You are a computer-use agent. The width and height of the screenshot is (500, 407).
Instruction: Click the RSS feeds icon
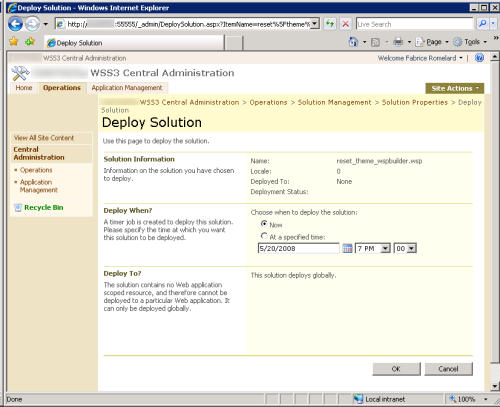pos(375,42)
